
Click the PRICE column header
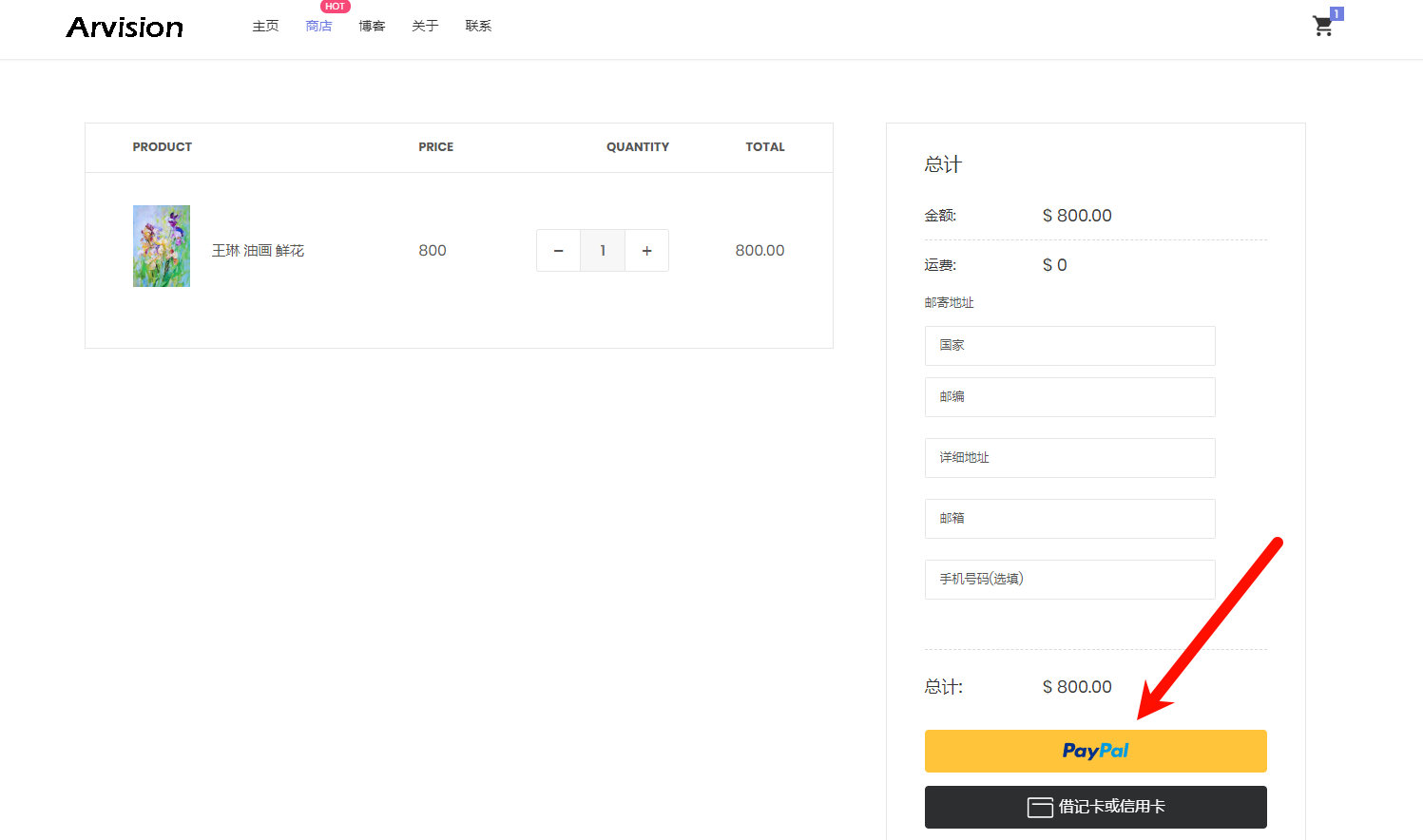pyautogui.click(x=435, y=147)
